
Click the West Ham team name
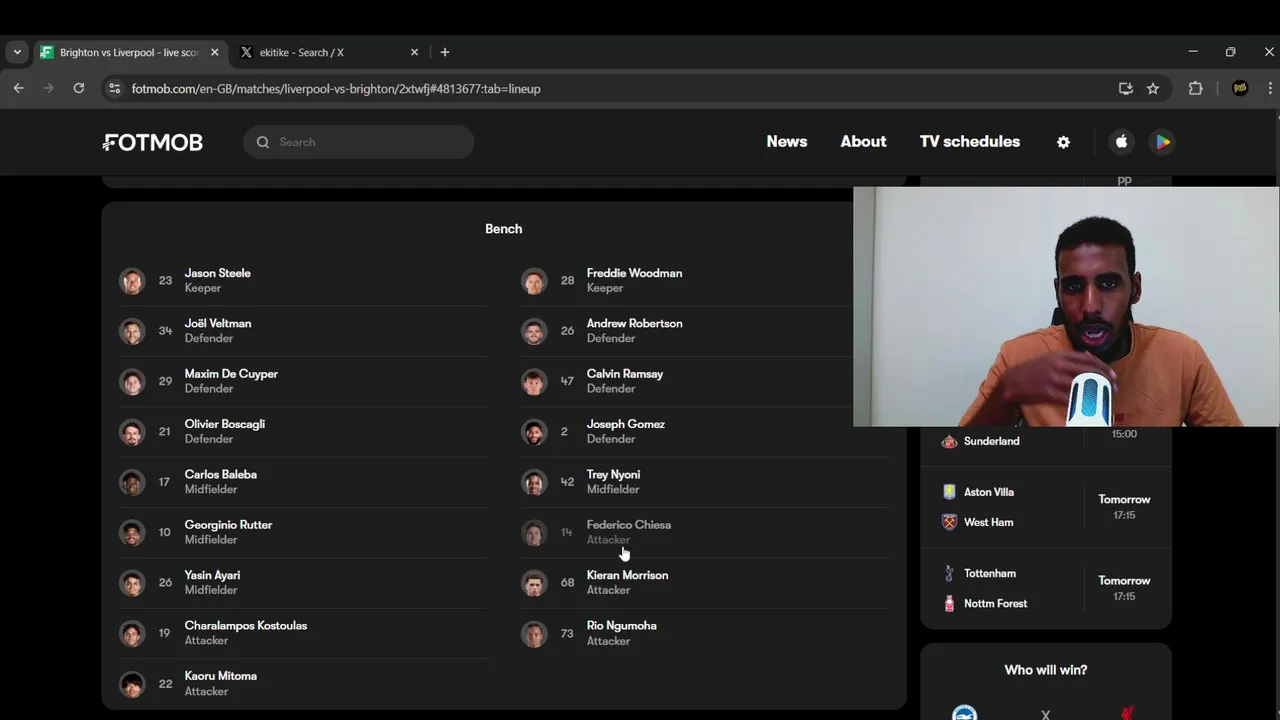pyautogui.click(x=988, y=522)
